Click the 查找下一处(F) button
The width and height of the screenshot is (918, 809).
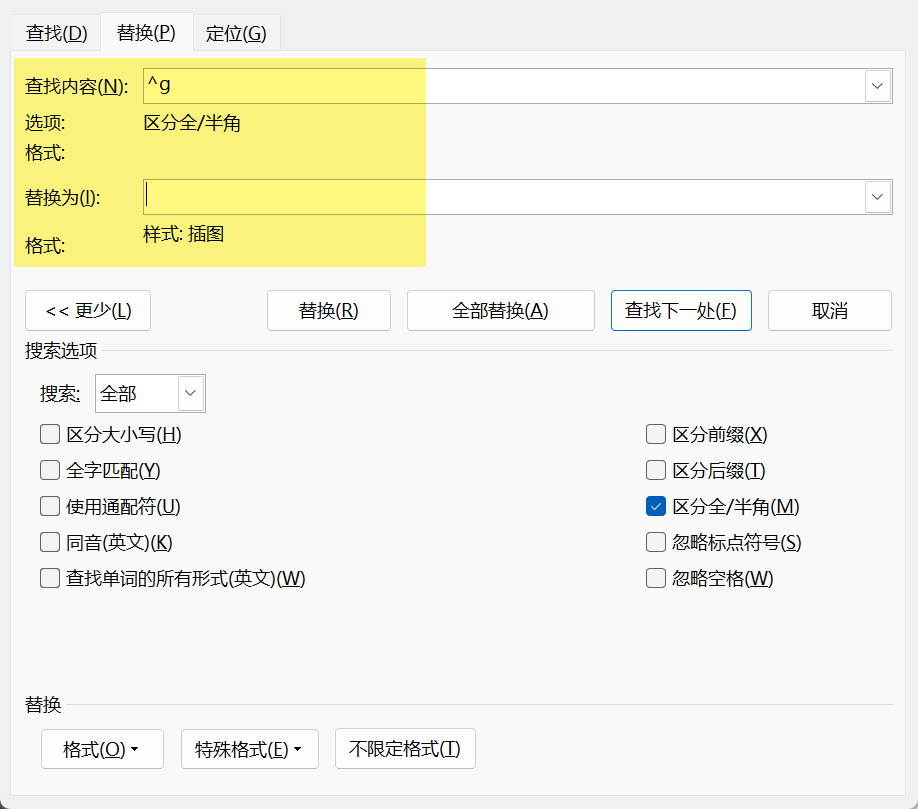(x=681, y=310)
